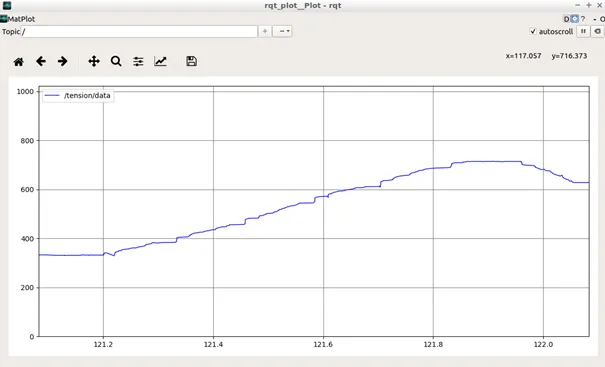Add the topic with the plus button

click(x=265, y=31)
